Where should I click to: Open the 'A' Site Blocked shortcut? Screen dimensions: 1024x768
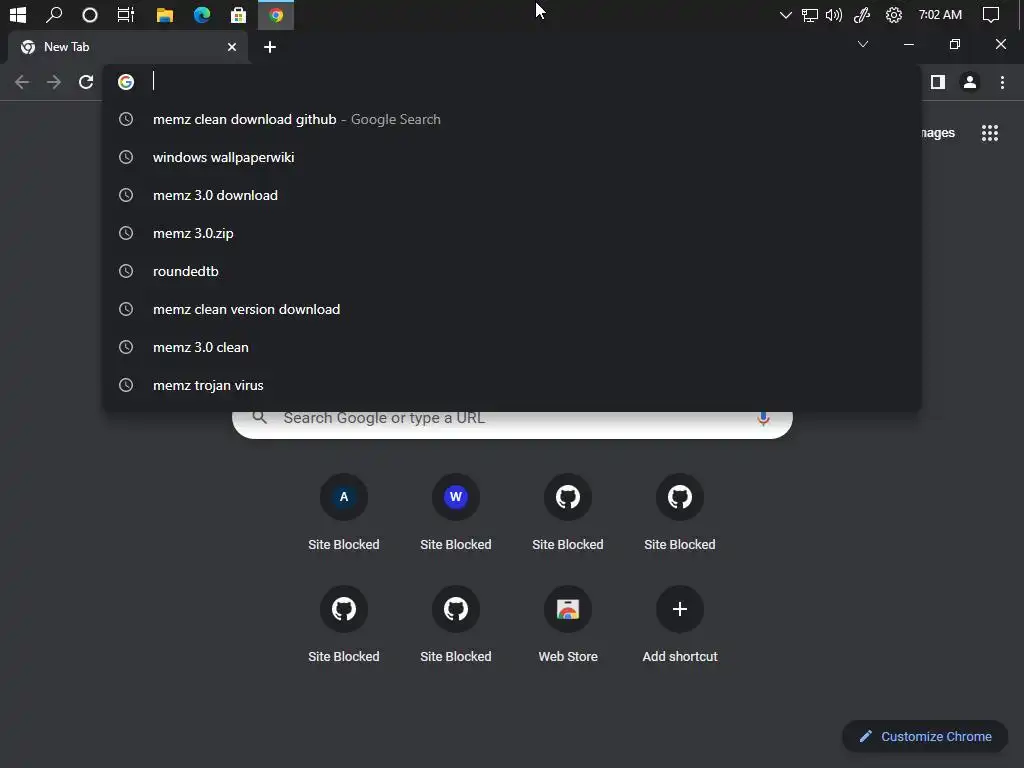coord(344,513)
